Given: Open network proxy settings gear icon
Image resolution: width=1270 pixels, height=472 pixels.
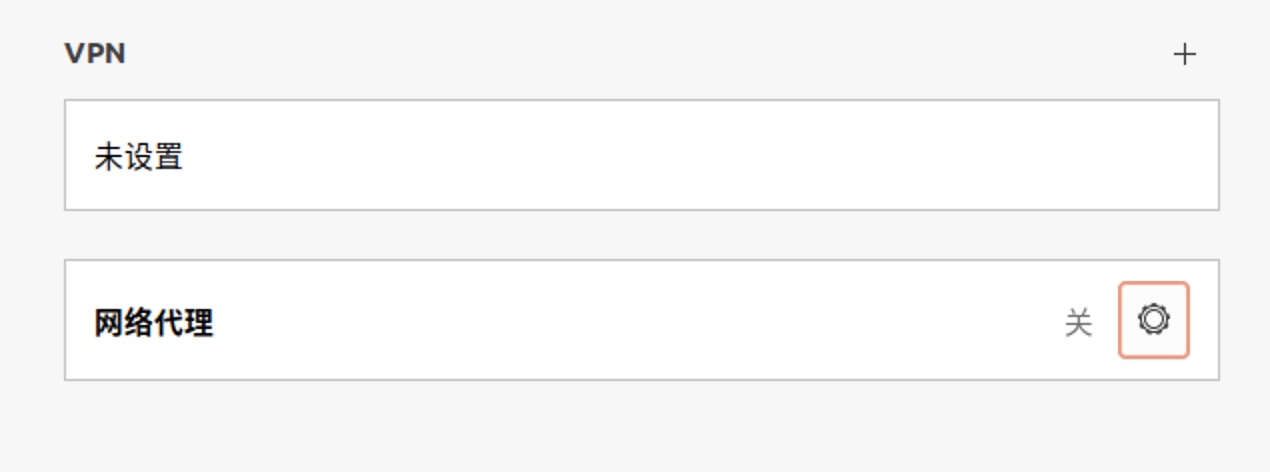Looking at the screenshot, I should pyautogui.click(x=1154, y=320).
